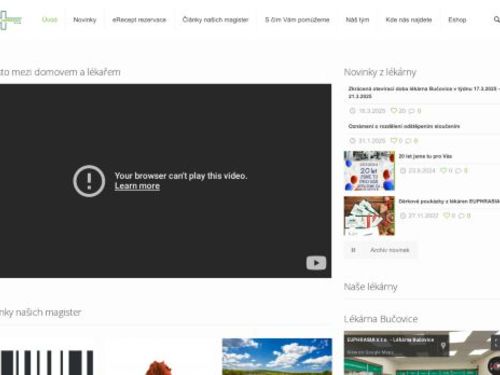Open the Novinky menu item
Screen dimensions: 500x375
point(85,20)
